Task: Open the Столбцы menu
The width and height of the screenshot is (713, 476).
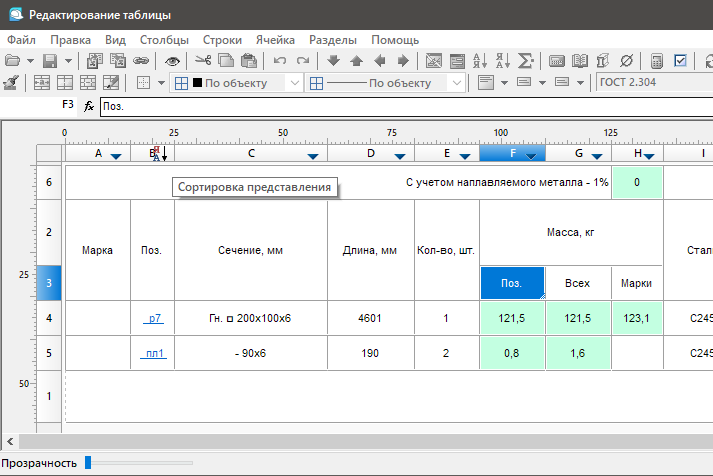Action: pyautogui.click(x=164, y=40)
